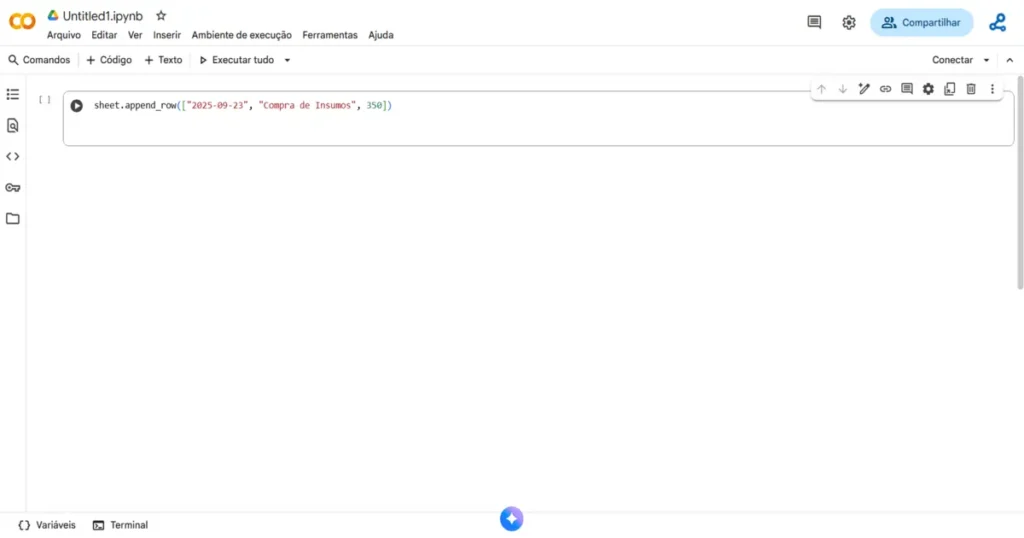Open the Ambiente de execução menu
The image size is (1024, 538).
click(x=242, y=35)
